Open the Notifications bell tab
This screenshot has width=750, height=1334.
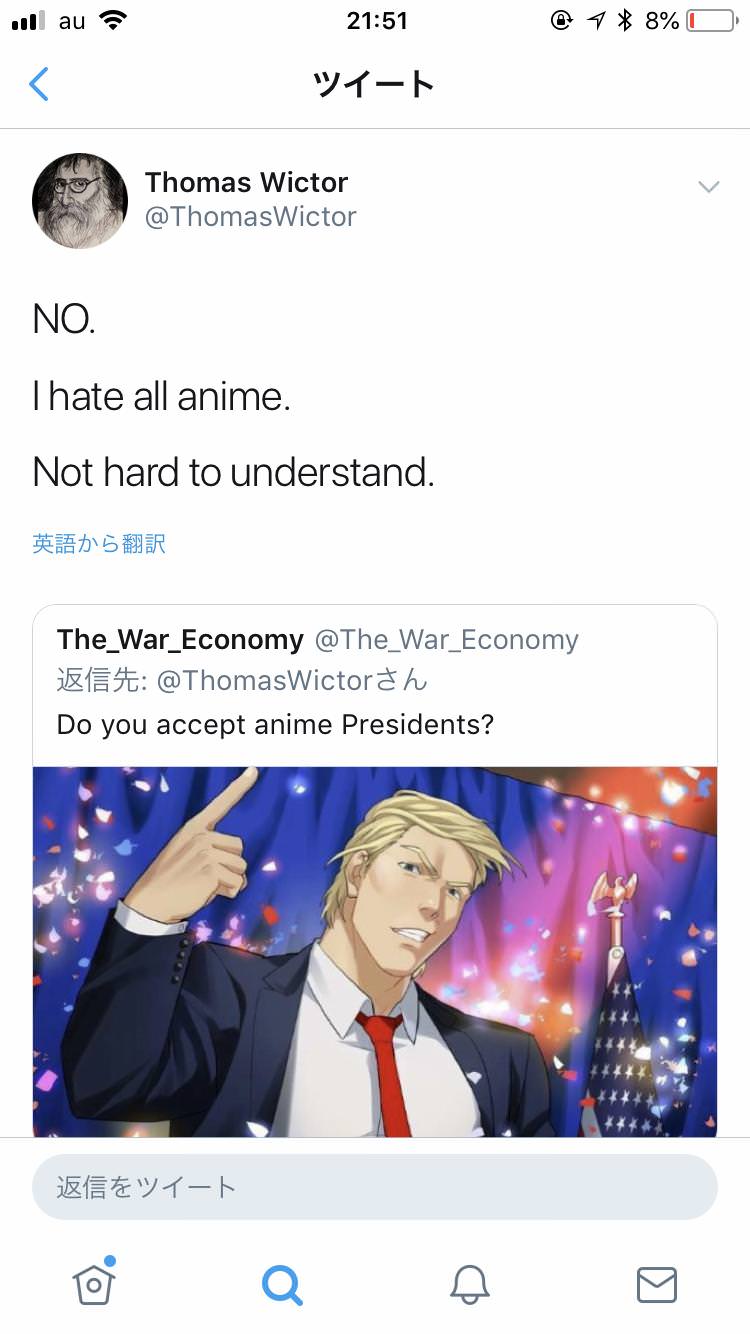(x=469, y=1284)
